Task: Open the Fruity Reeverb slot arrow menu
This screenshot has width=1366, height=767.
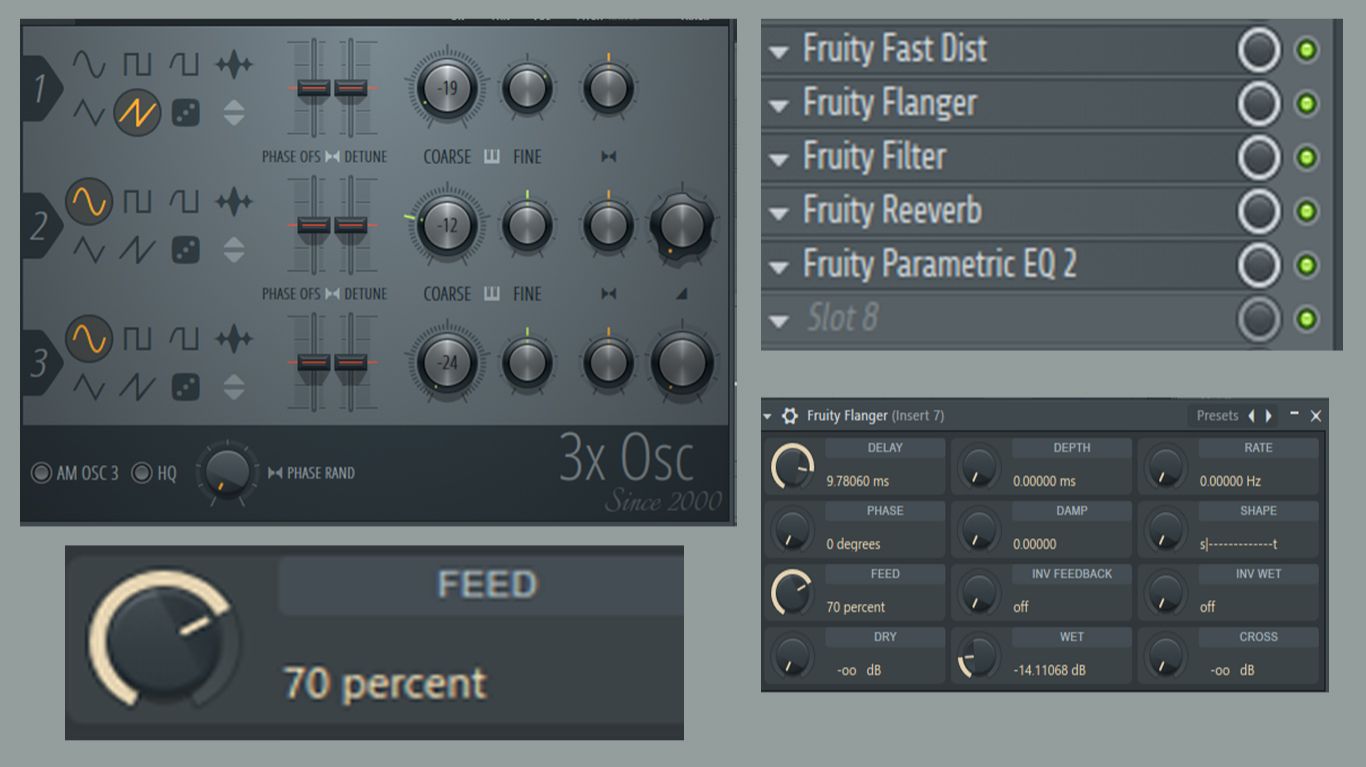Action: (779, 213)
